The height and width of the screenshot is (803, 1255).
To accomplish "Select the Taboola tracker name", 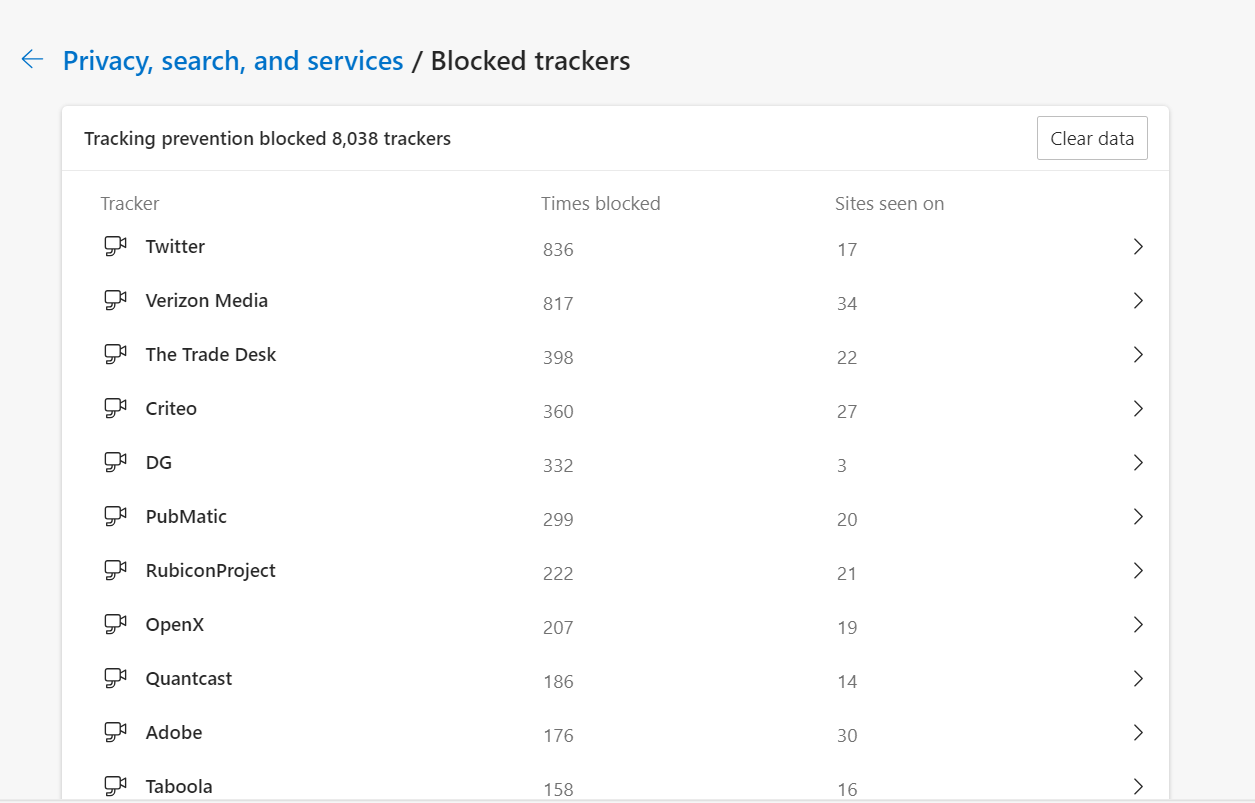I will [x=179, y=787].
